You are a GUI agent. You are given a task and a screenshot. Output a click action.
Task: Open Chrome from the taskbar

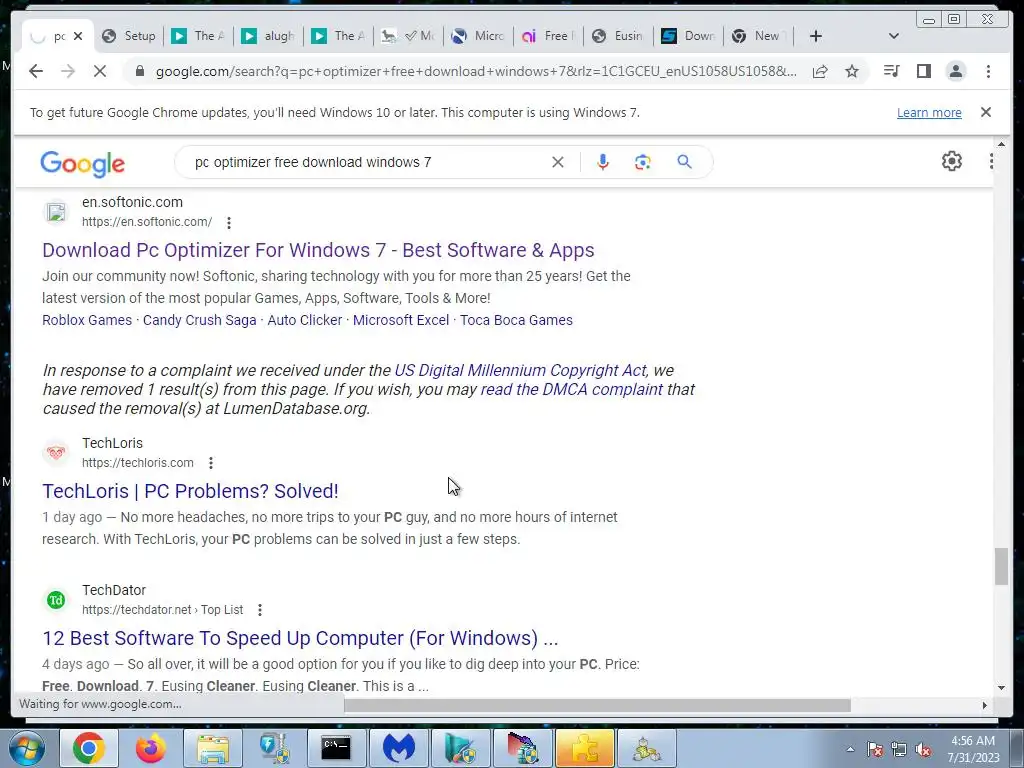pos(88,748)
